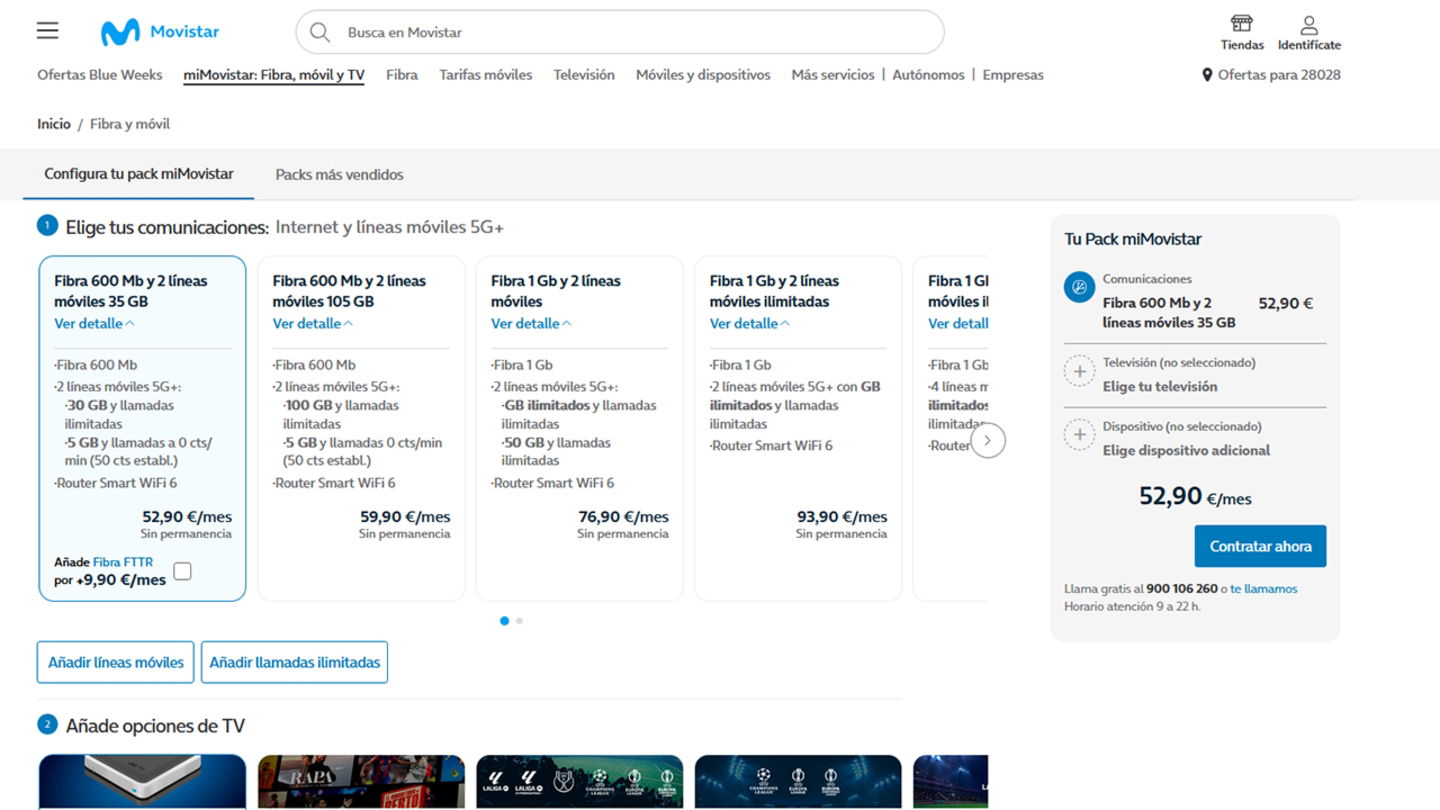This screenshot has width=1440, height=810.
Task: Open Autónomos link in navigation
Action: [x=928, y=75]
